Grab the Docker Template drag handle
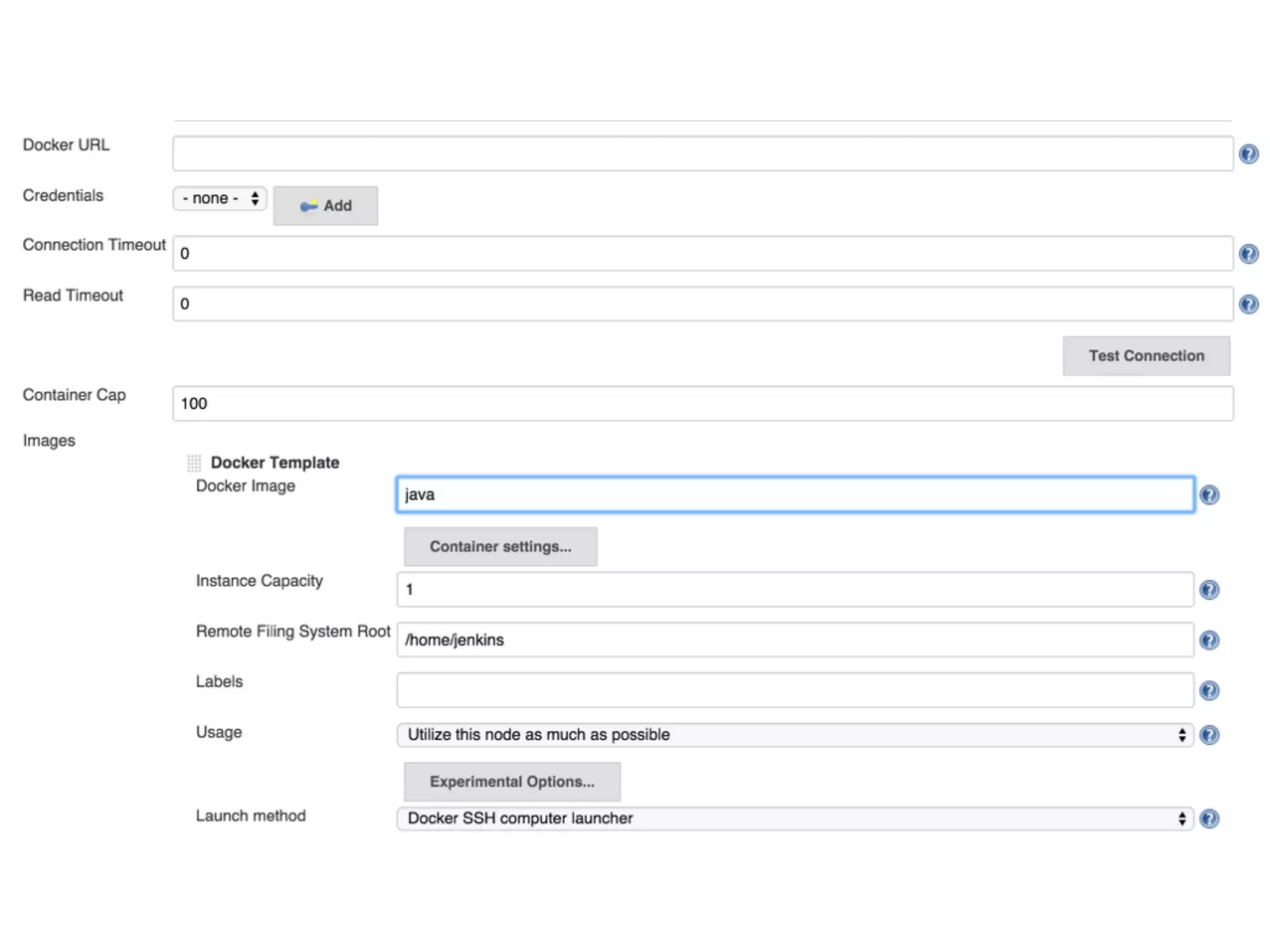 pyautogui.click(x=193, y=463)
